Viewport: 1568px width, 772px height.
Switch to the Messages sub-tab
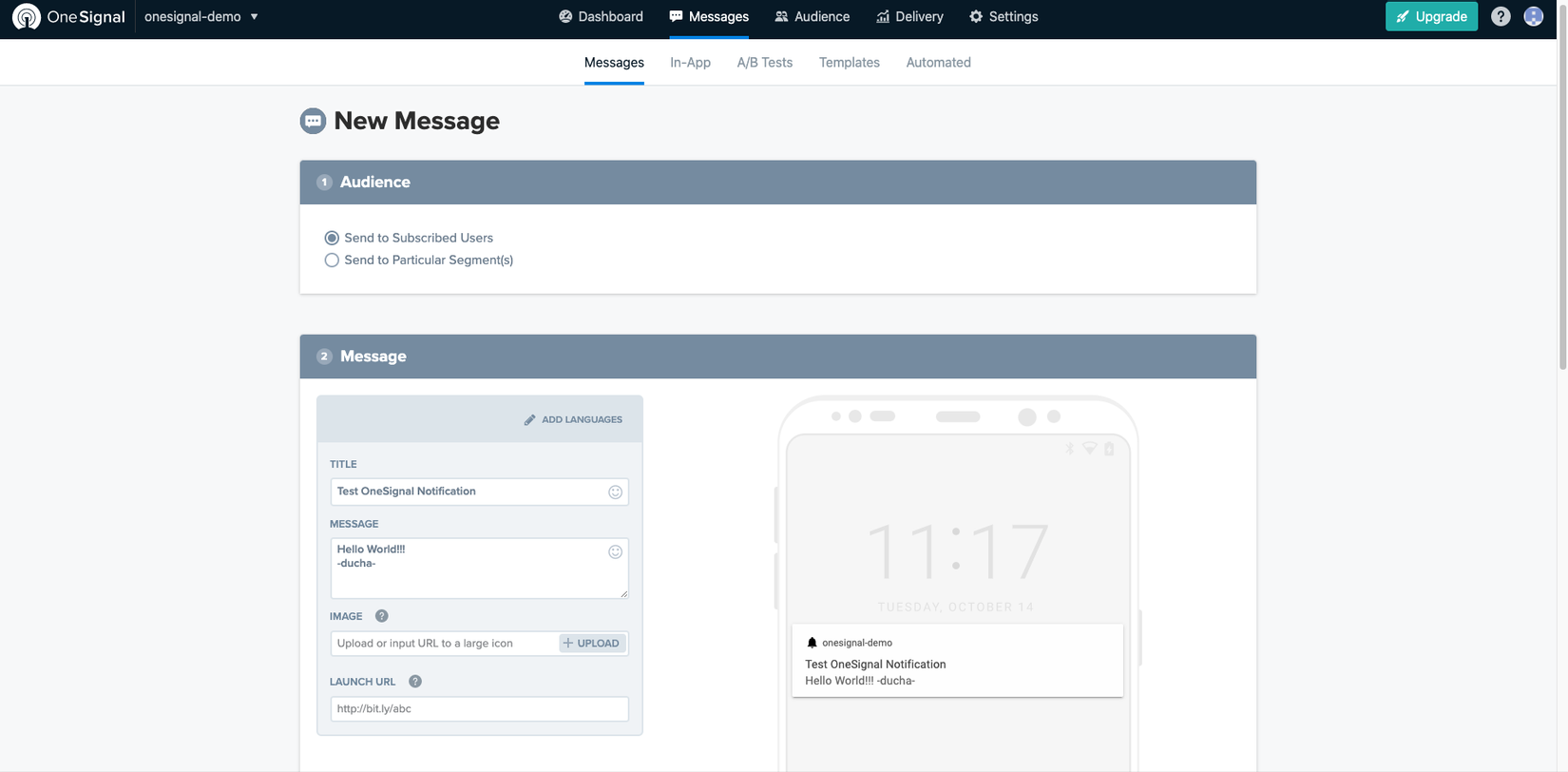(614, 63)
